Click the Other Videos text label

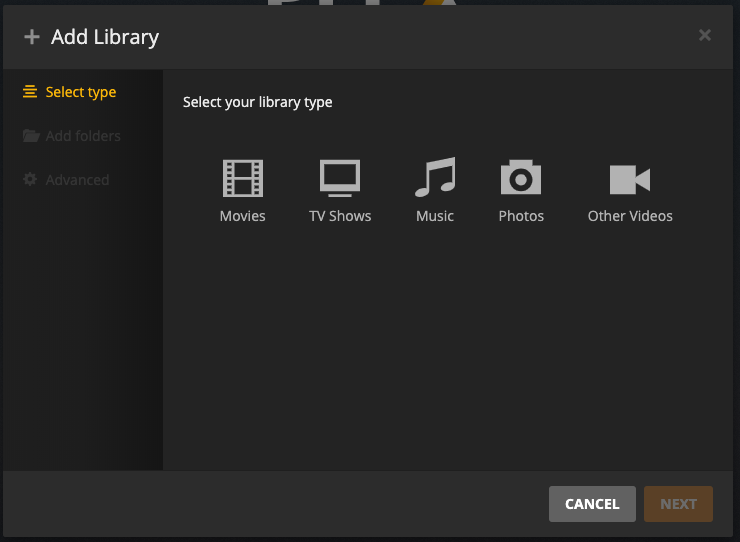point(630,216)
